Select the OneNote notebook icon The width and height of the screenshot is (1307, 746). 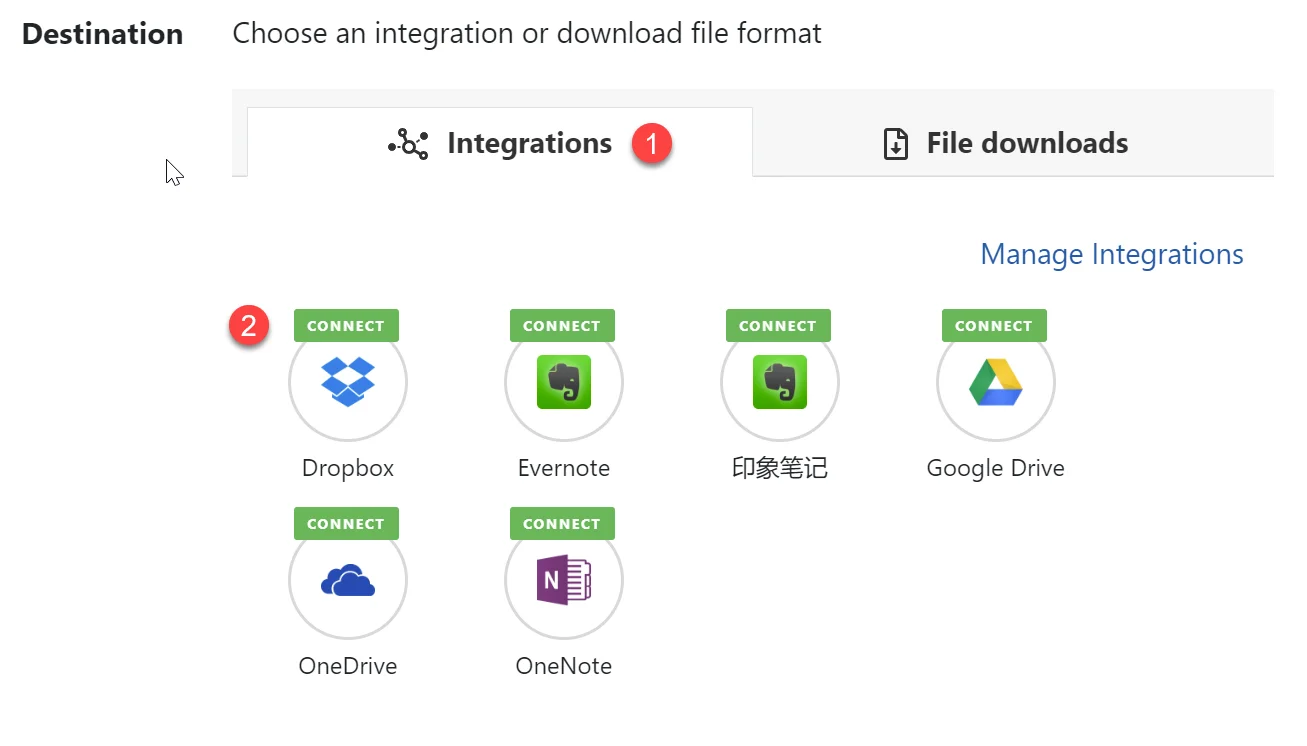(564, 580)
